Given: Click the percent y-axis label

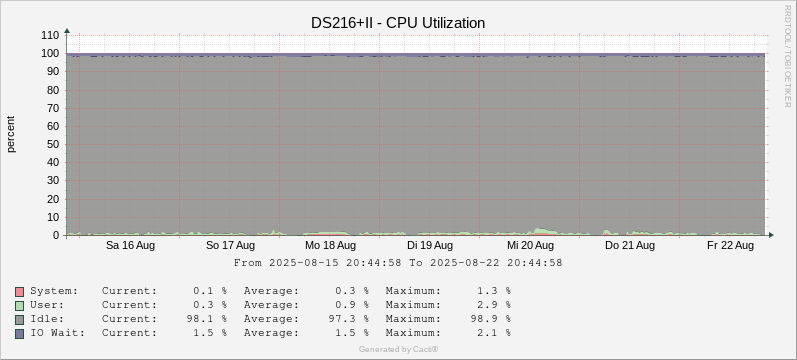Looking at the screenshot, I should coord(11,134).
